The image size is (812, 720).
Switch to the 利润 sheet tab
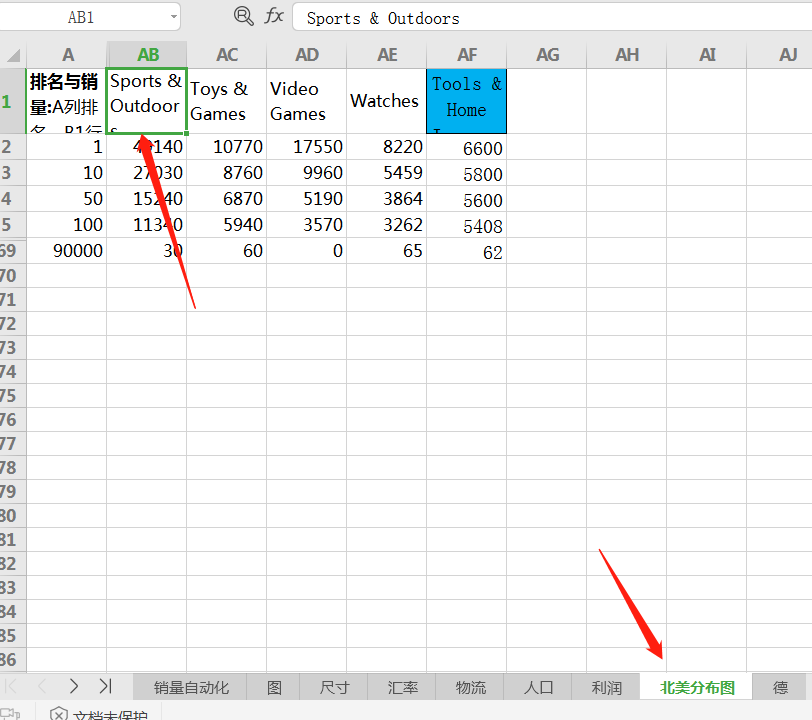pos(606,687)
